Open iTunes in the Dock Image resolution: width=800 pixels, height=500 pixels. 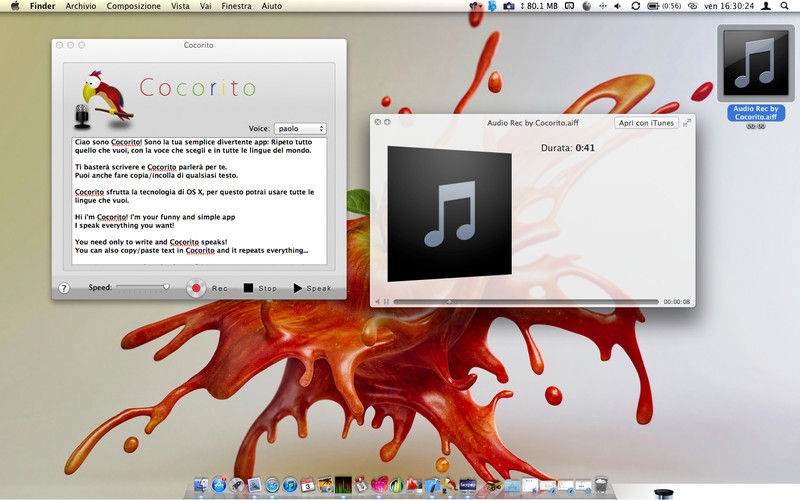coord(290,485)
